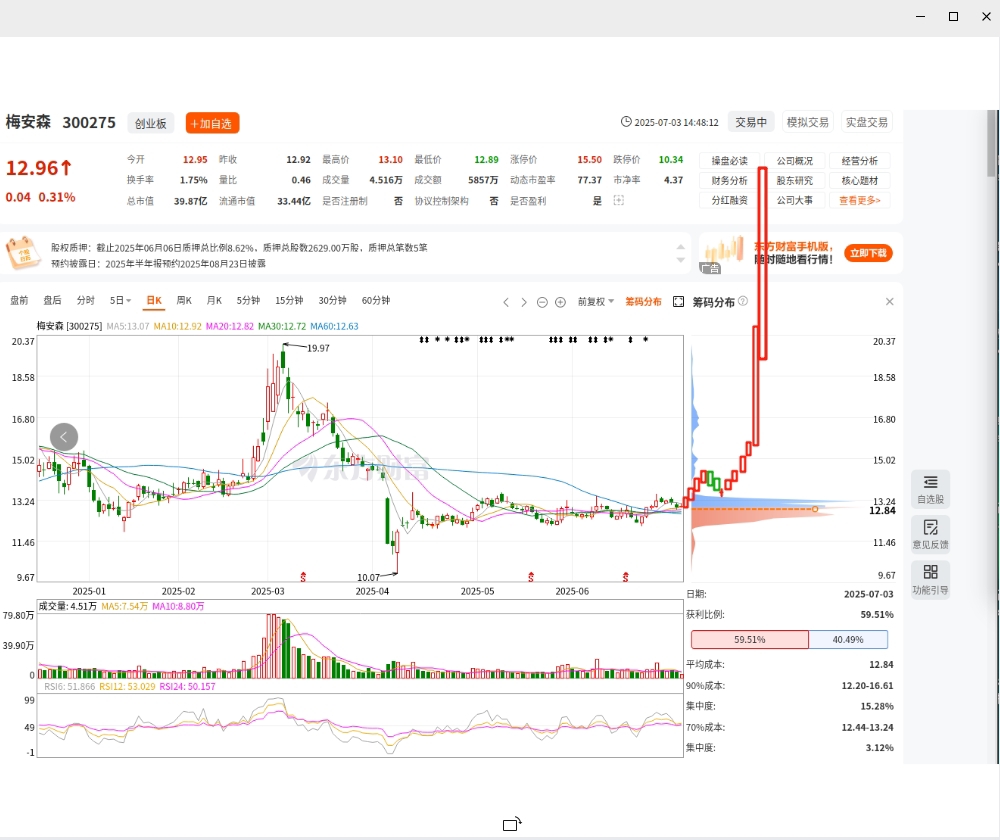Open 自选股 sidebar button
The image size is (1000, 840).
(x=930, y=489)
